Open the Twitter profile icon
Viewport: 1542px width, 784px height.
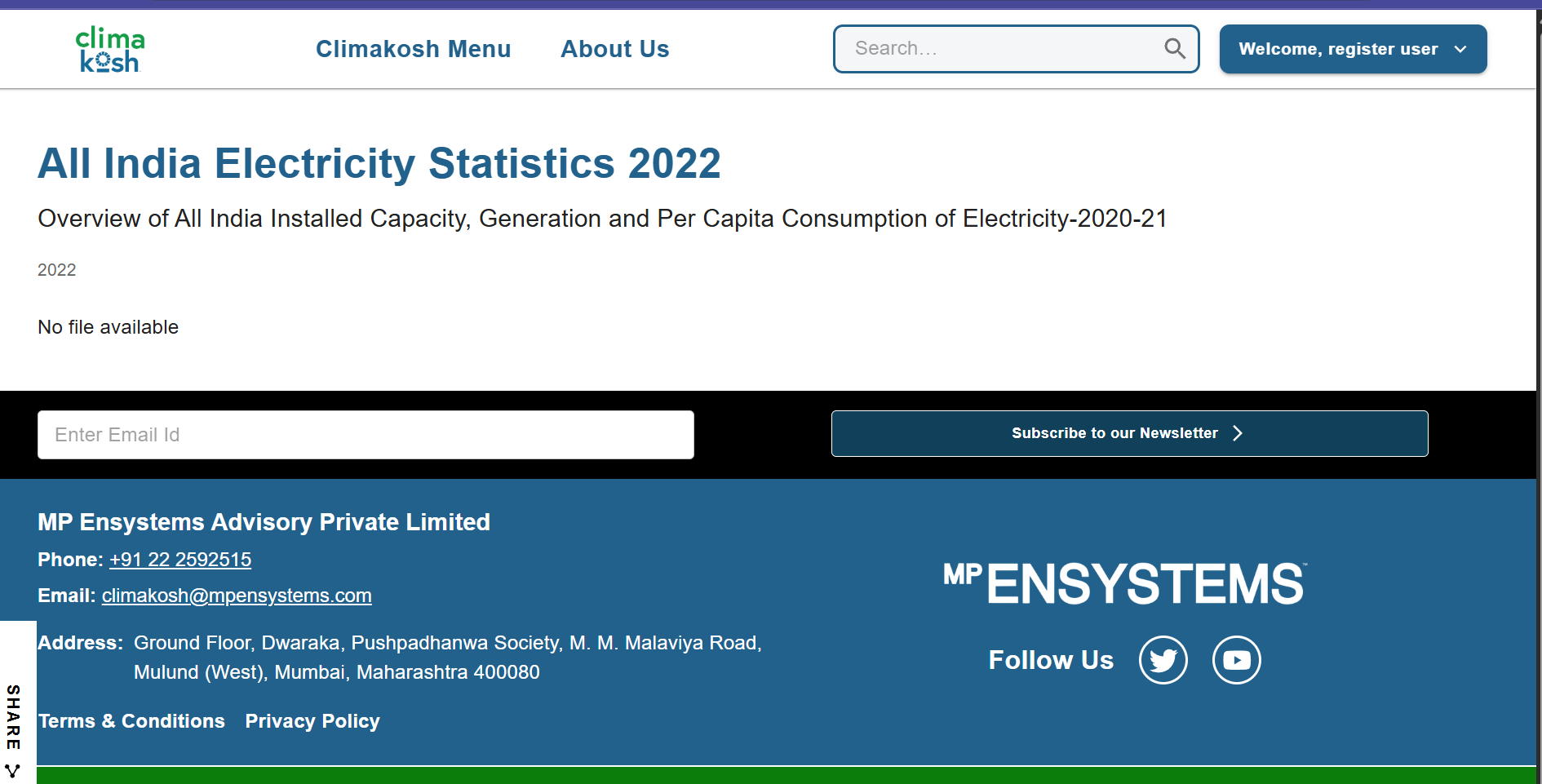coord(1163,660)
